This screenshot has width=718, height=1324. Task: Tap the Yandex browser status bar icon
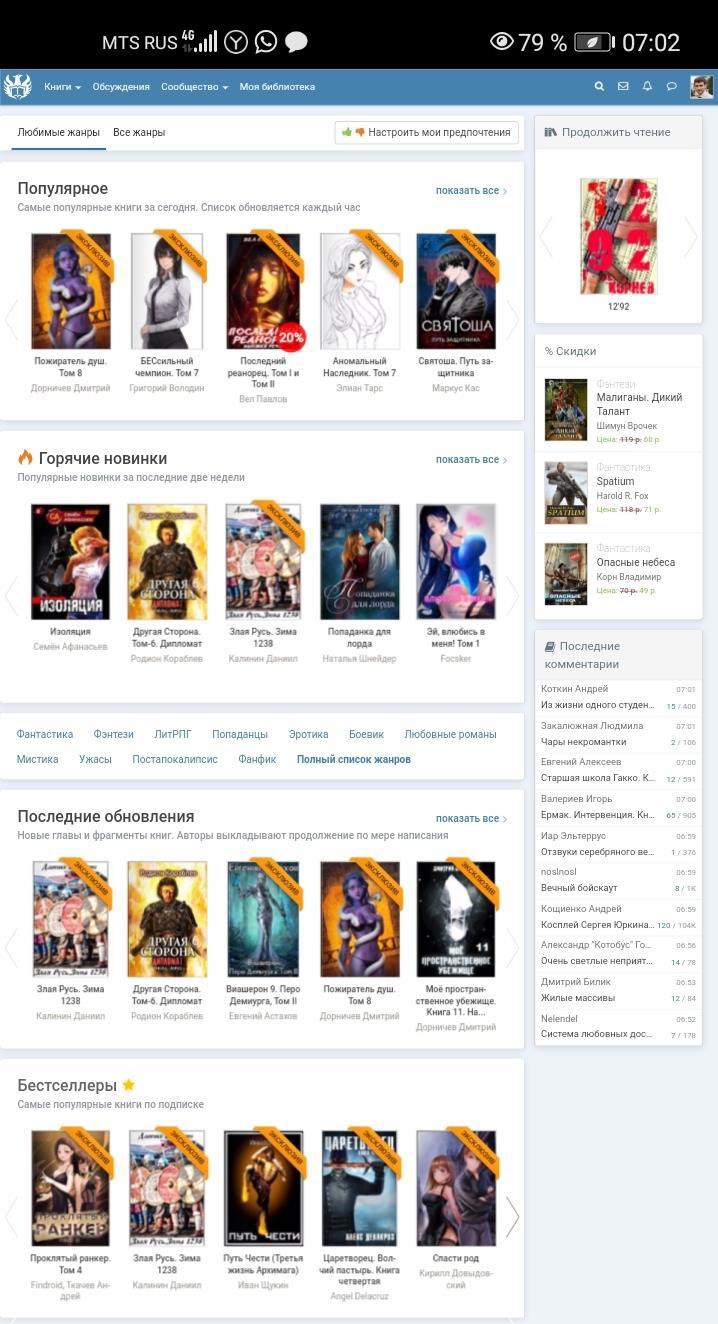(235, 42)
